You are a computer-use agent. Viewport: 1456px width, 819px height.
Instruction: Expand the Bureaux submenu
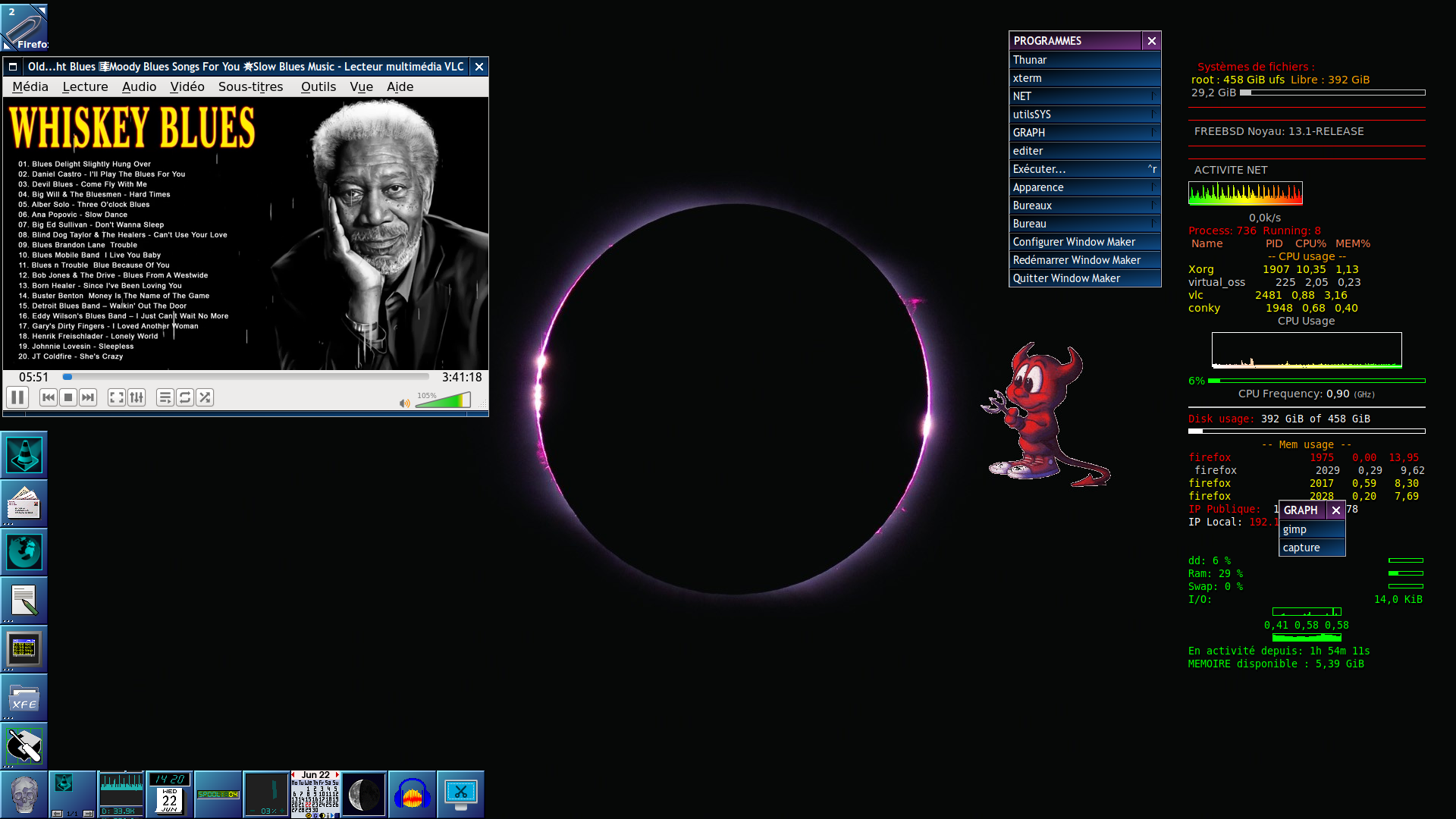(x=1085, y=206)
